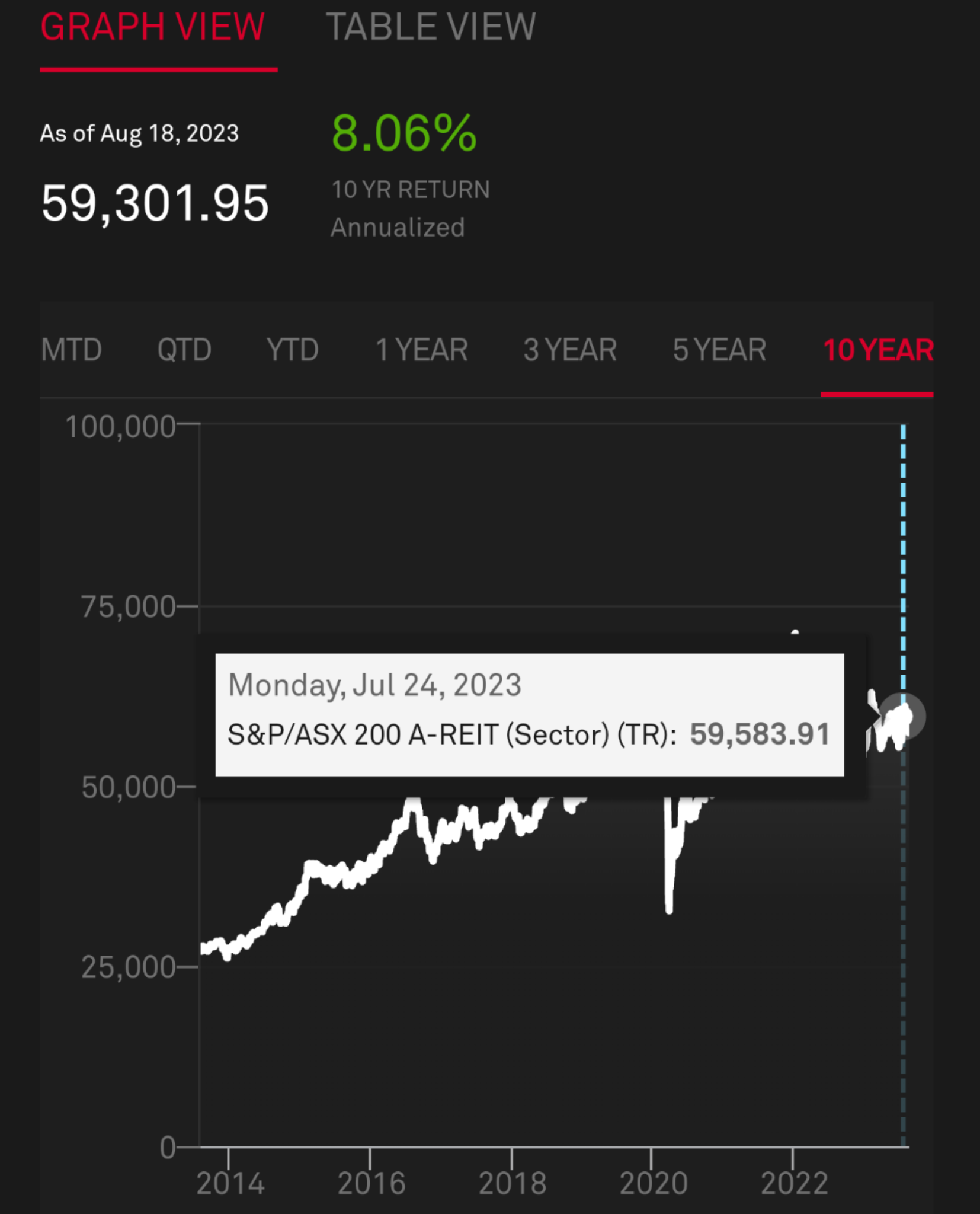Image resolution: width=980 pixels, height=1214 pixels.
Task: Select the 1 YEAR range
Action: tap(422, 350)
